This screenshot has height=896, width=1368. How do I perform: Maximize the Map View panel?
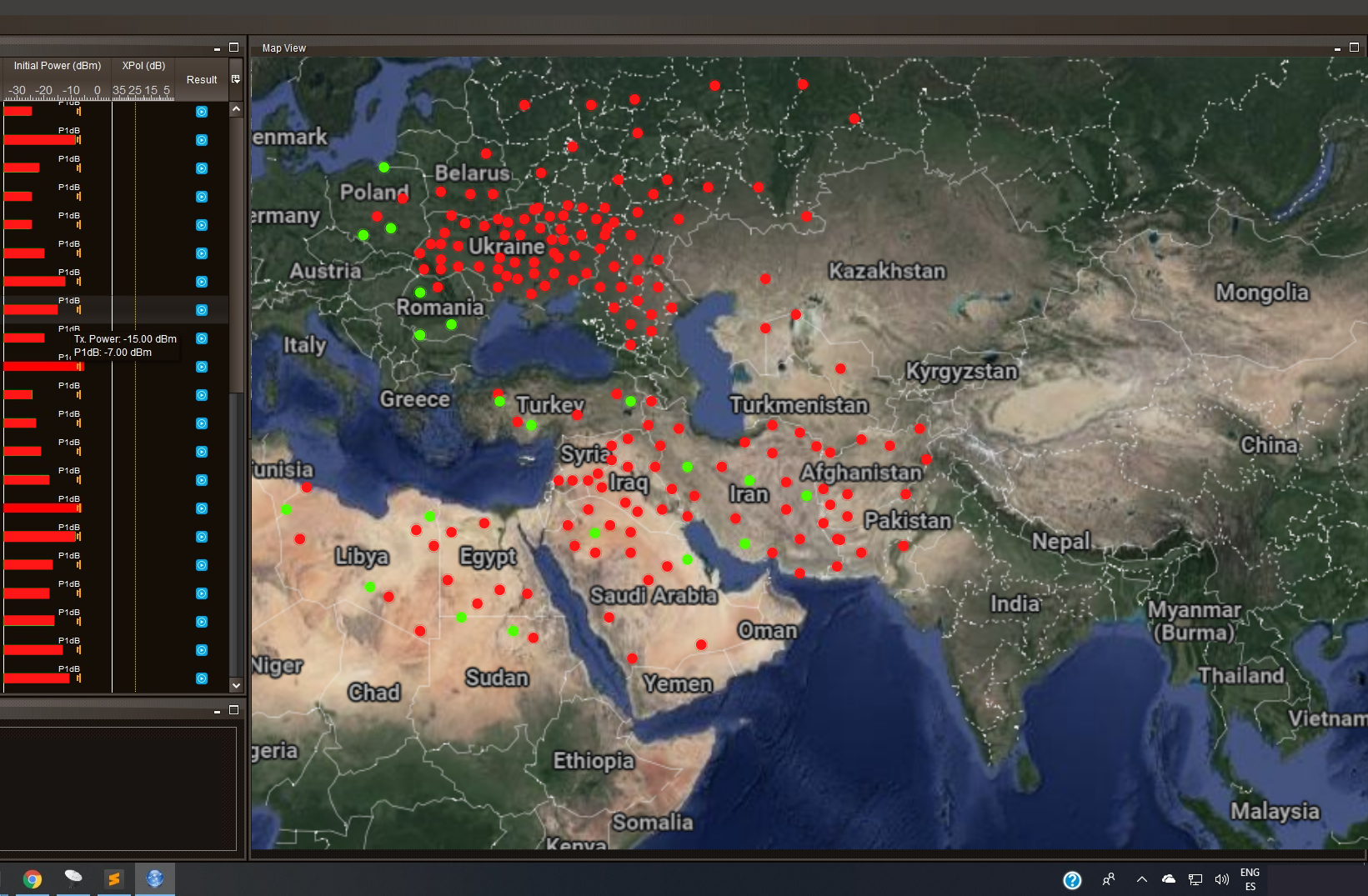1354,48
